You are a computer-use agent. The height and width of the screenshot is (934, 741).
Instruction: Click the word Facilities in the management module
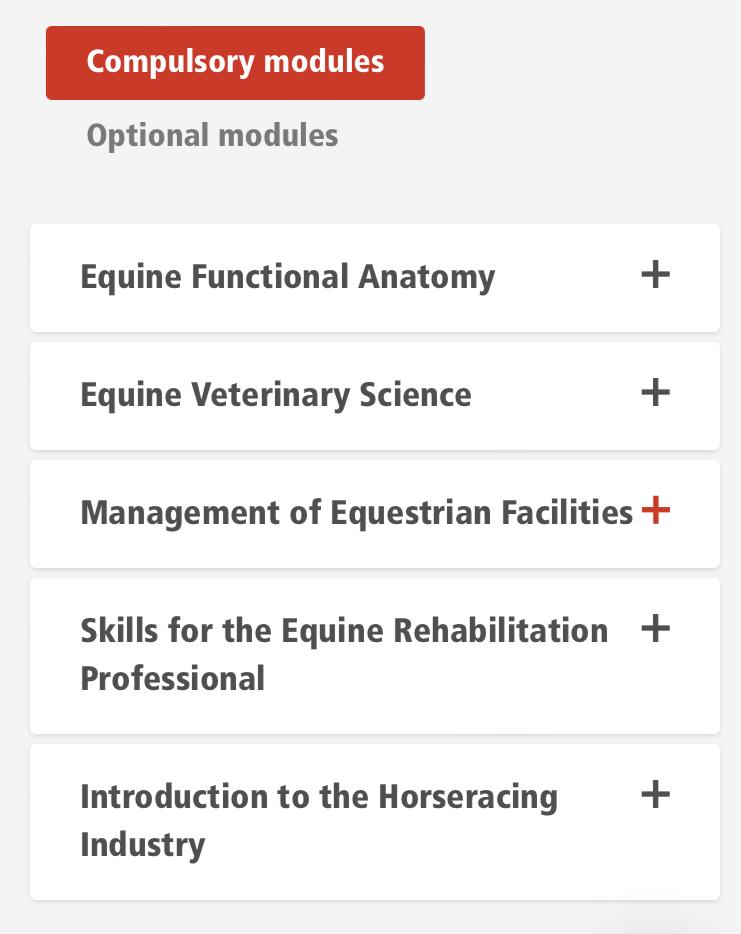[x=566, y=512]
